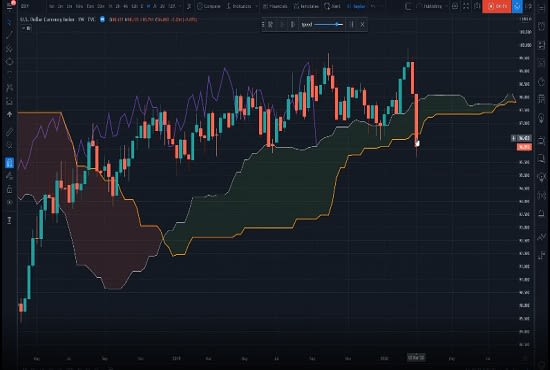Click the plus button on the price label
Screen dimensions: 550x370
coord(514,138)
